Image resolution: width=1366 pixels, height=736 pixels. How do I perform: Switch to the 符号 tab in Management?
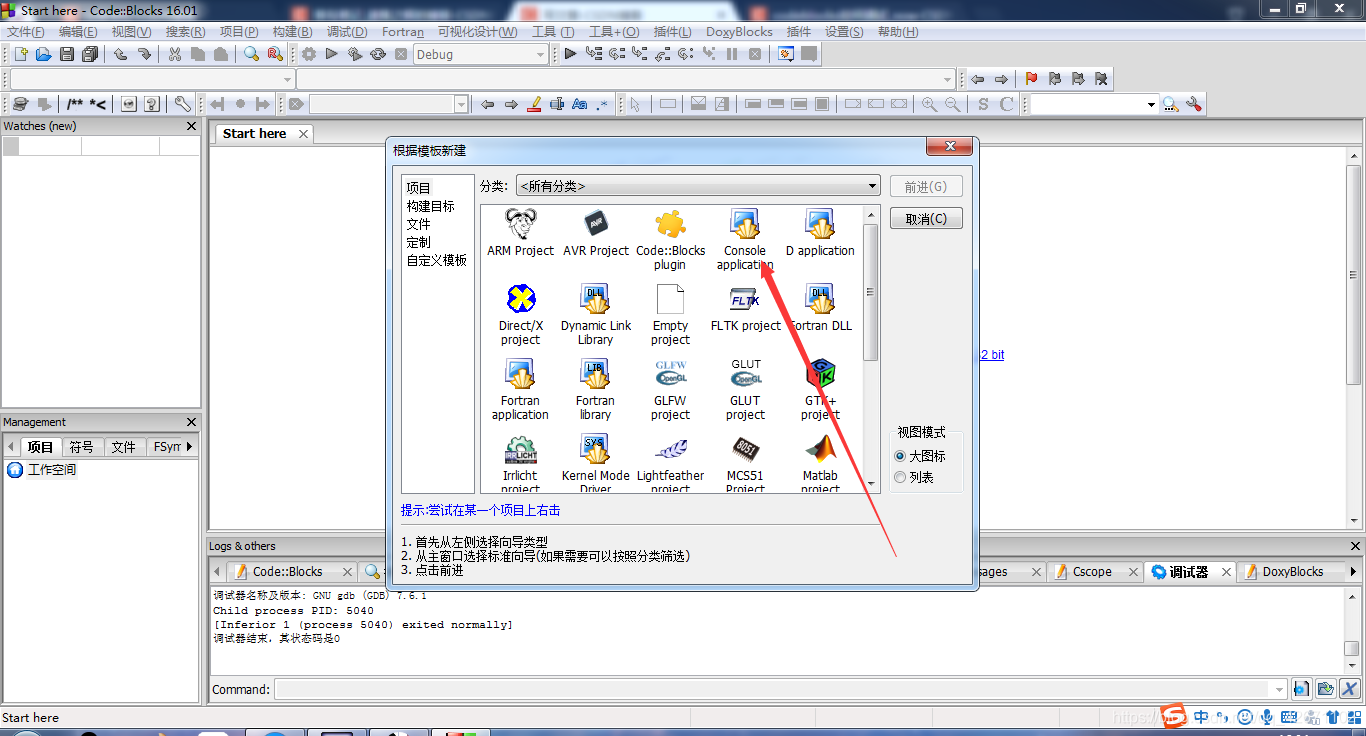[x=82, y=447]
